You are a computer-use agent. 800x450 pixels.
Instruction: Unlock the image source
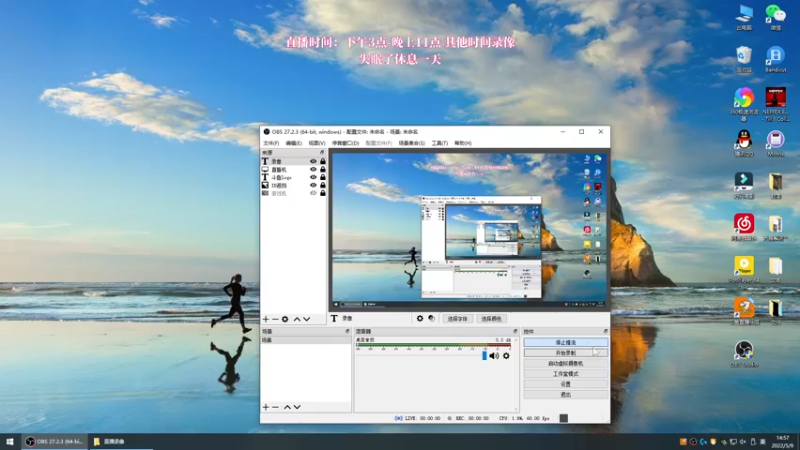322,185
